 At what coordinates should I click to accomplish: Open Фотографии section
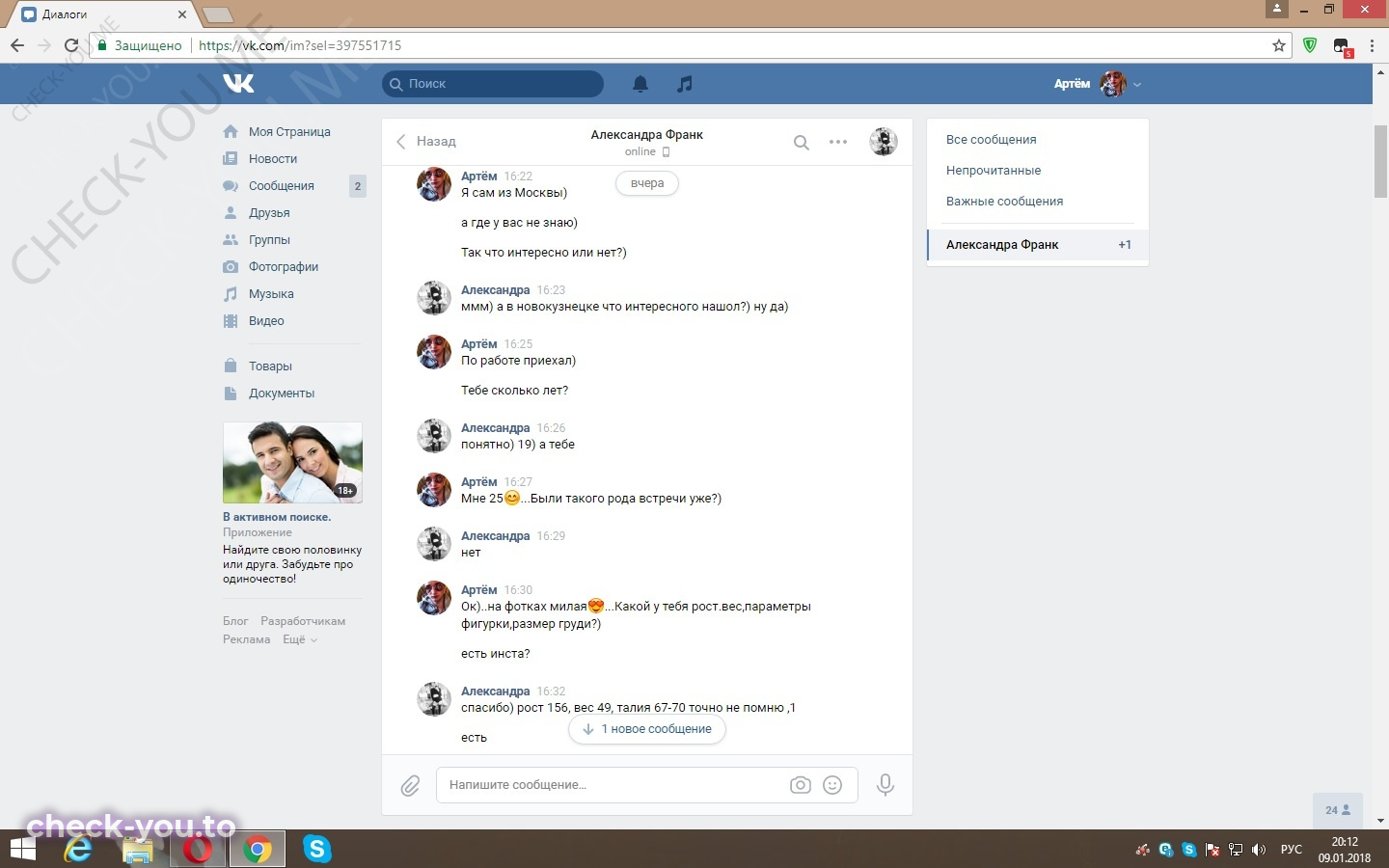[x=284, y=267]
